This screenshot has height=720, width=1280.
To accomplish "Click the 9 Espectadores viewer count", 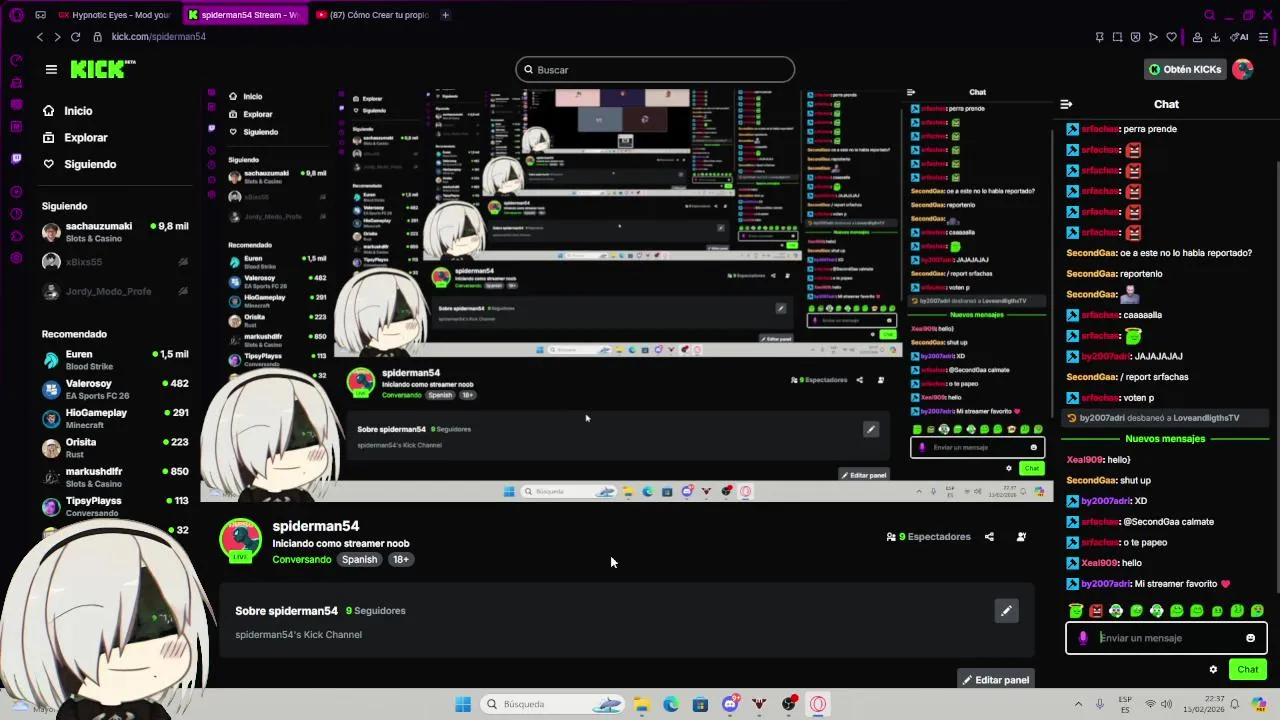I will pos(928,537).
